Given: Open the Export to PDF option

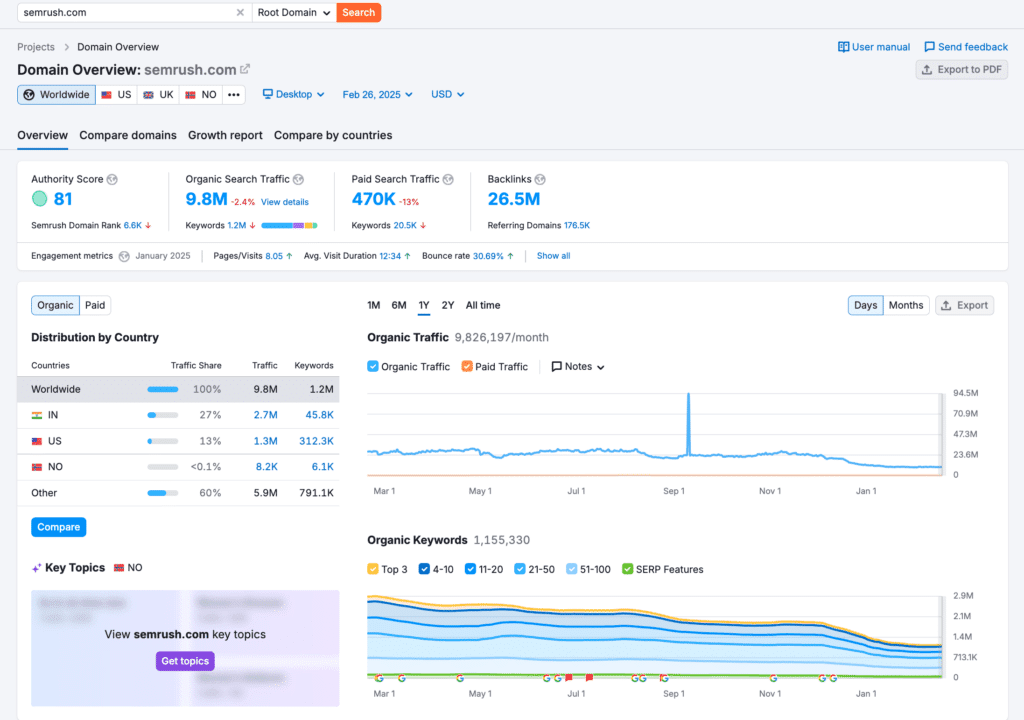Looking at the screenshot, I should tap(961, 69).
